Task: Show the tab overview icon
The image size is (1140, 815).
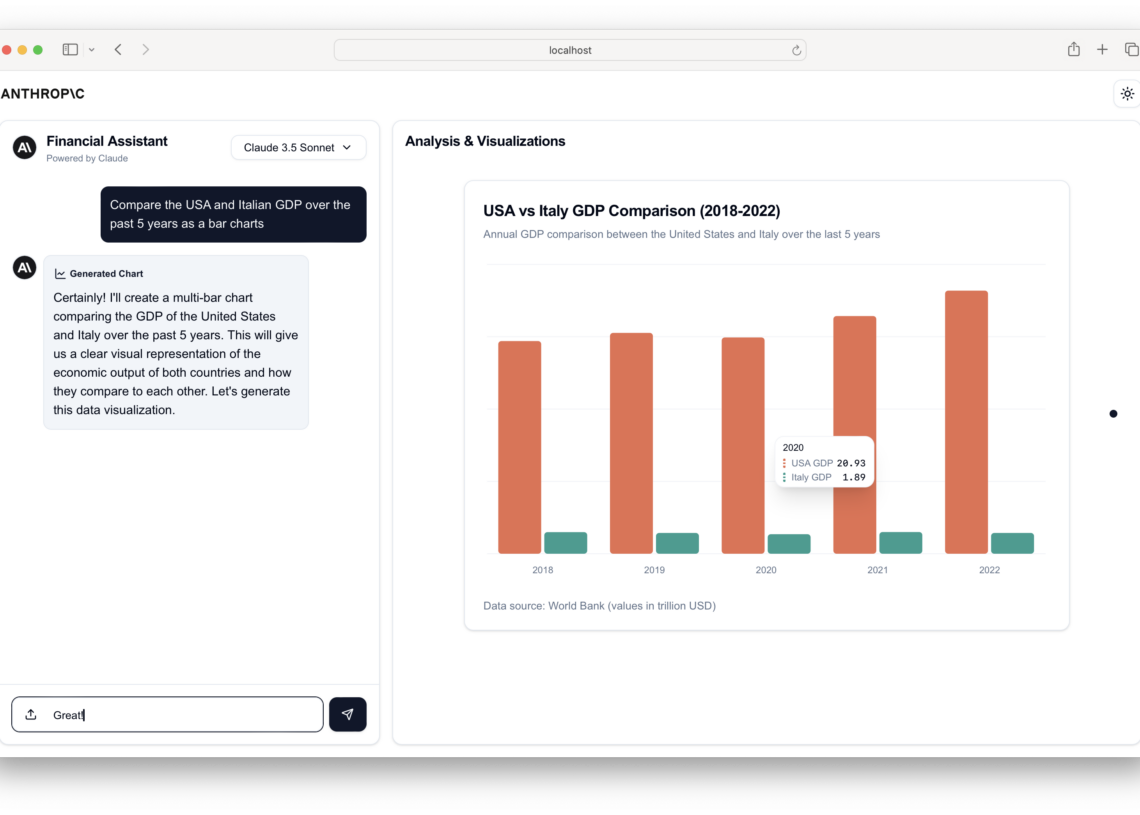Action: pyautogui.click(x=1131, y=50)
